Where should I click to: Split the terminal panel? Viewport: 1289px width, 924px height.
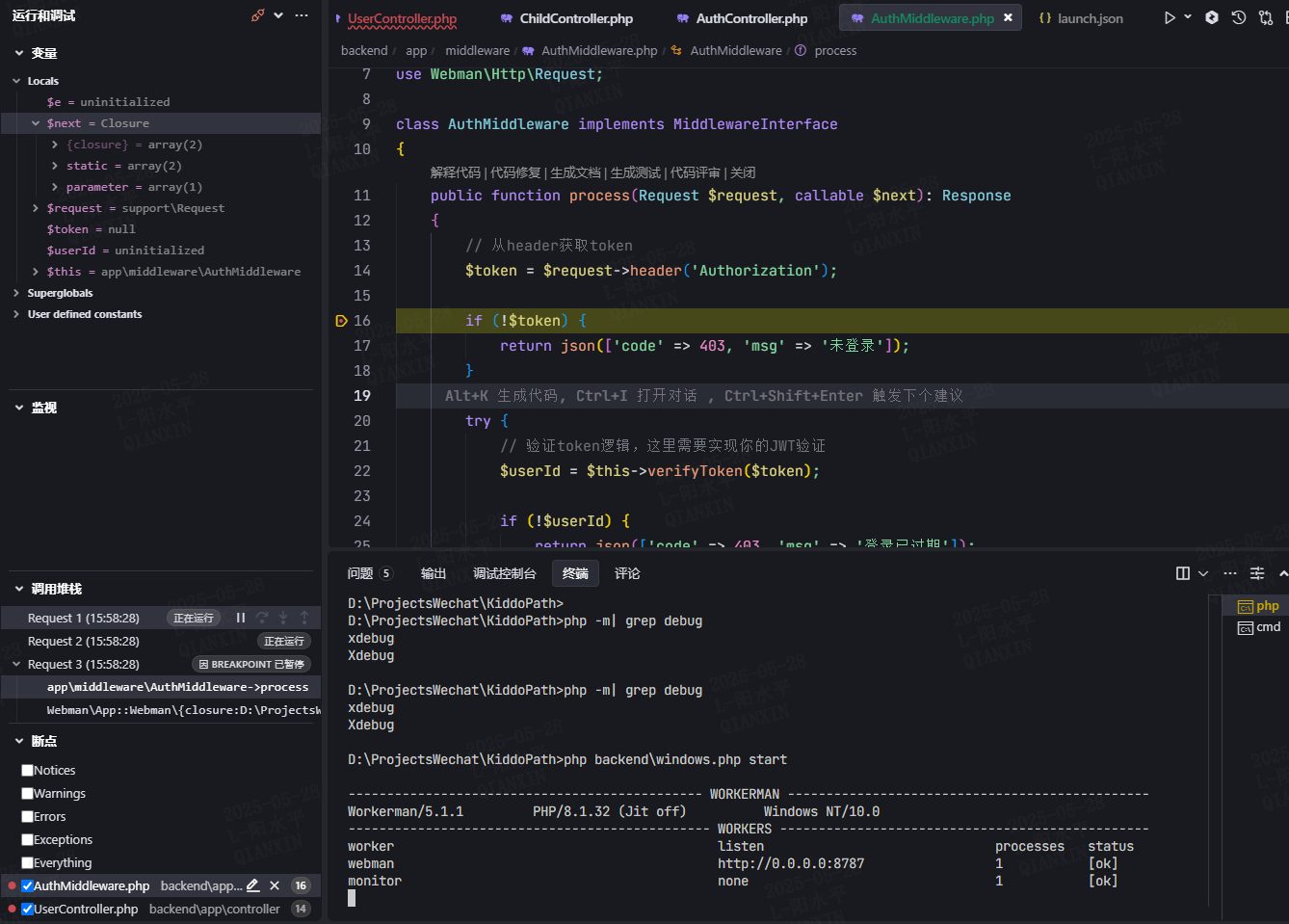pyautogui.click(x=1183, y=573)
